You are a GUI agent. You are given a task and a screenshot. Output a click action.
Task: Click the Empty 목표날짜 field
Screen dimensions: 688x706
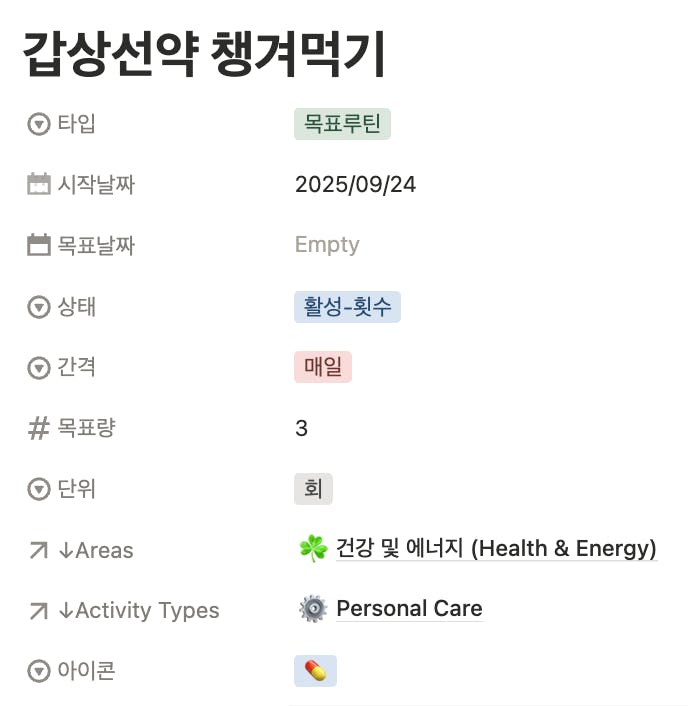(x=327, y=245)
